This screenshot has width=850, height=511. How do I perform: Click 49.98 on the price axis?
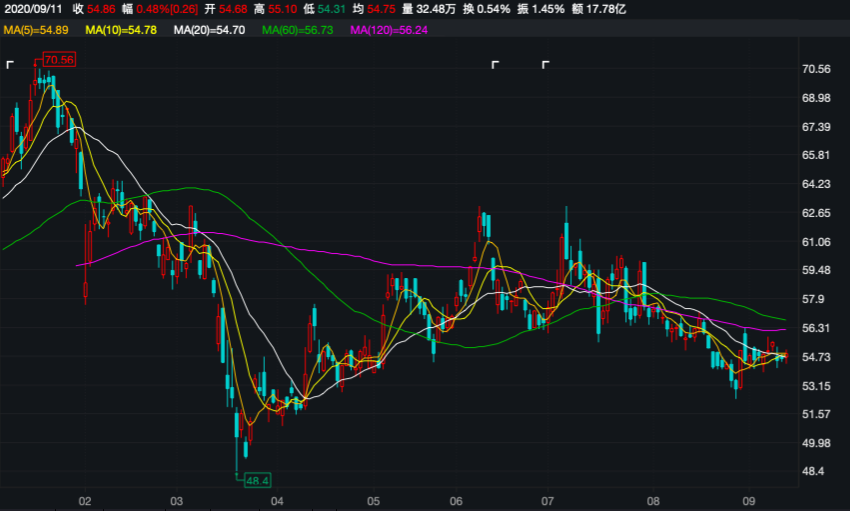pyautogui.click(x=816, y=443)
